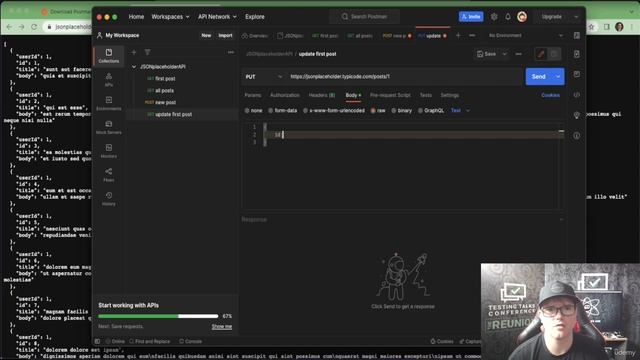Switch to the Params tab

(253, 95)
